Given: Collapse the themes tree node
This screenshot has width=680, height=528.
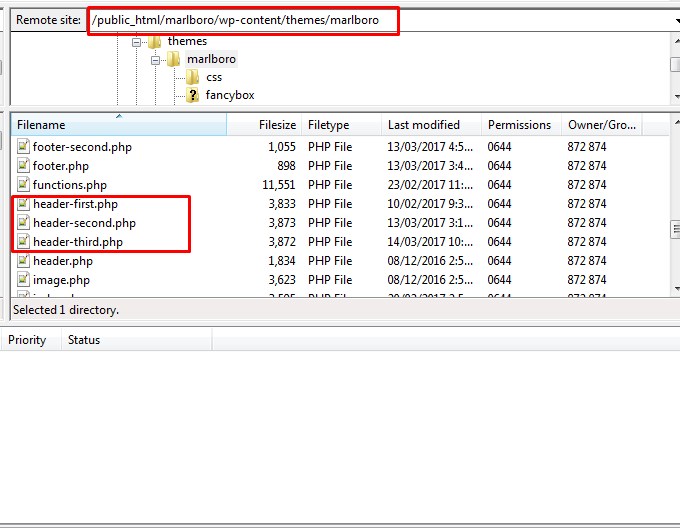Looking at the screenshot, I should [x=137, y=41].
